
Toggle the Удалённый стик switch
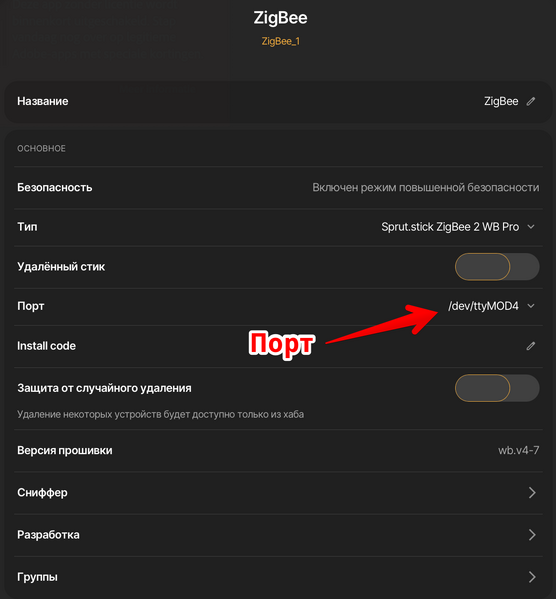497,267
